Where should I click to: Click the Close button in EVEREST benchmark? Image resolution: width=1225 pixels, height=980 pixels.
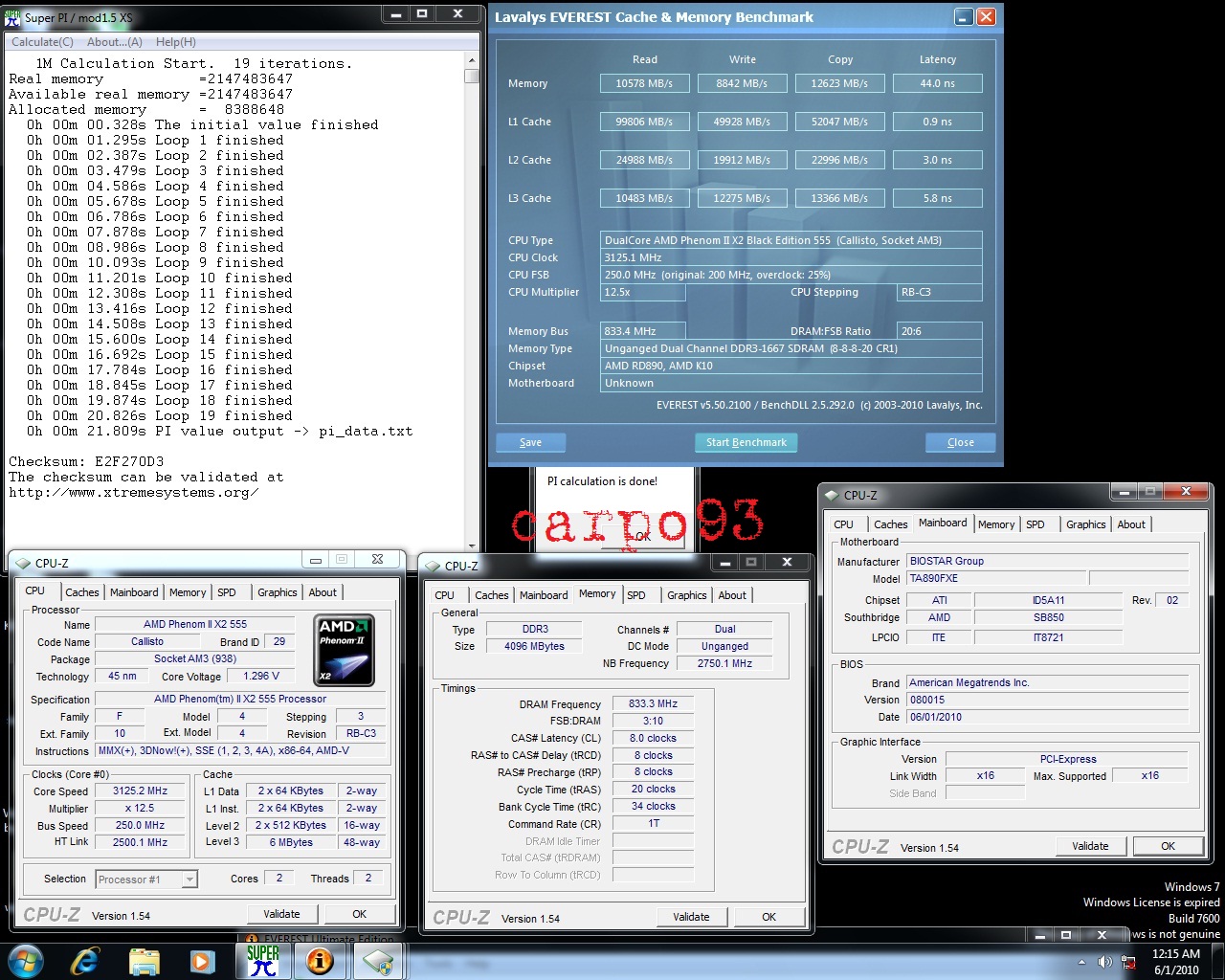coord(961,442)
